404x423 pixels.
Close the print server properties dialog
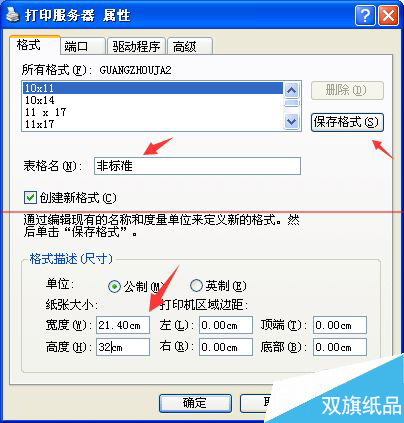click(388, 15)
